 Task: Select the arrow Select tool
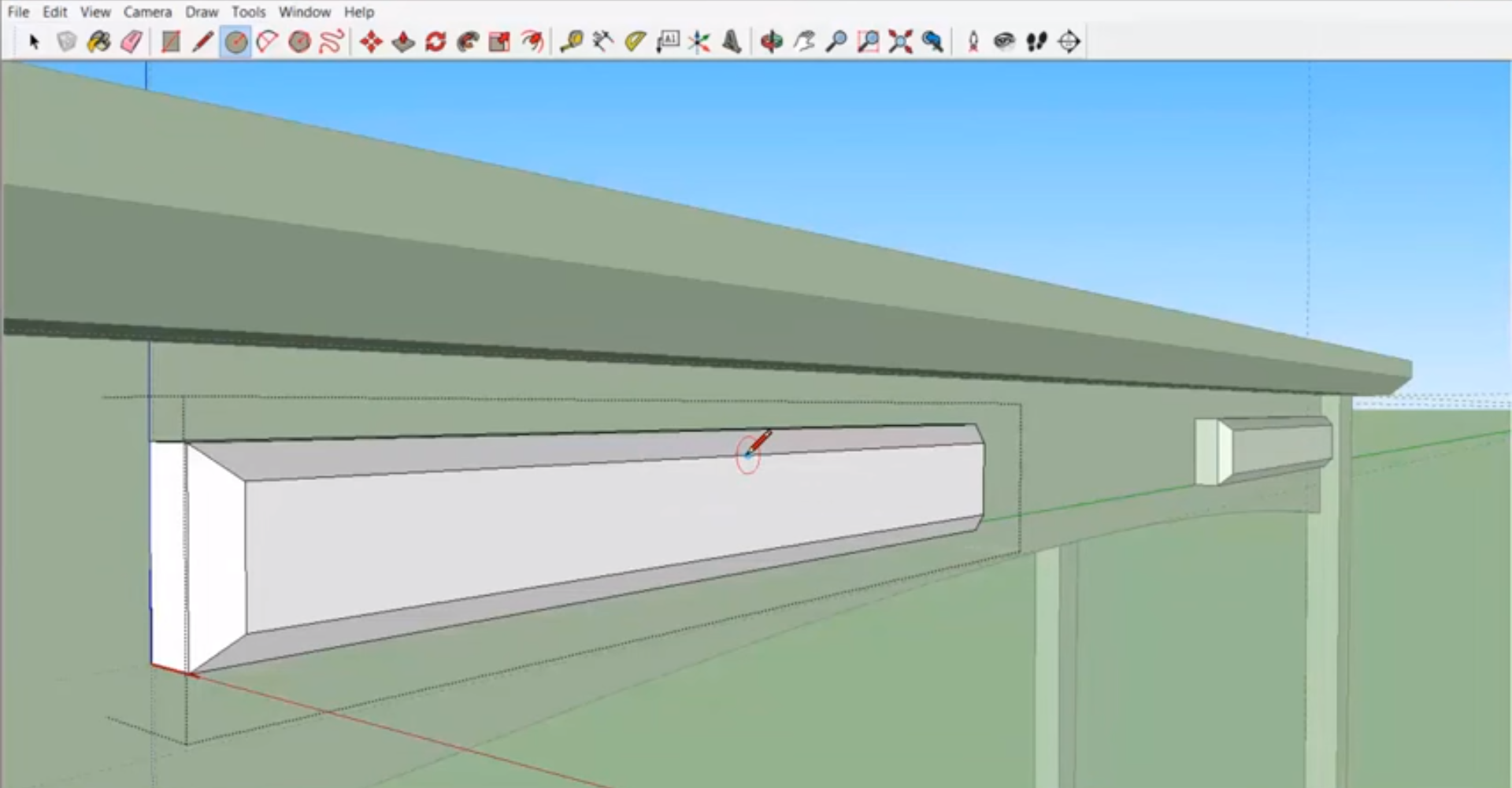(x=33, y=42)
